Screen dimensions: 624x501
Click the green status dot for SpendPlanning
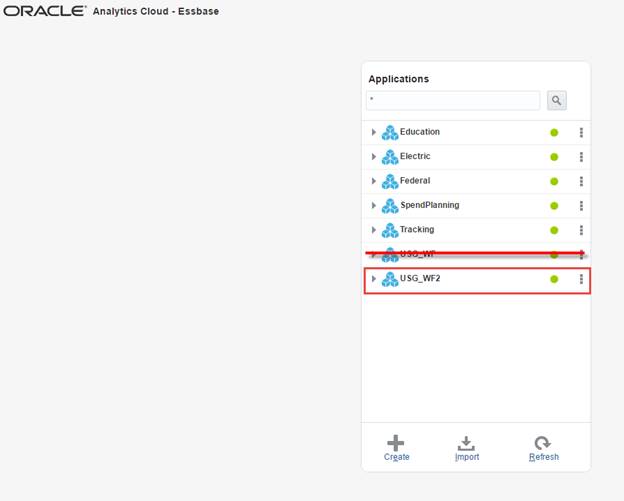pos(554,206)
